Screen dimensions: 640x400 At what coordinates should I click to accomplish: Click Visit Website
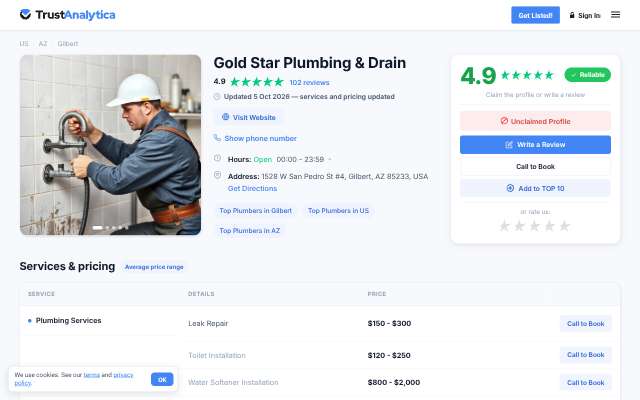[x=248, y=118]
